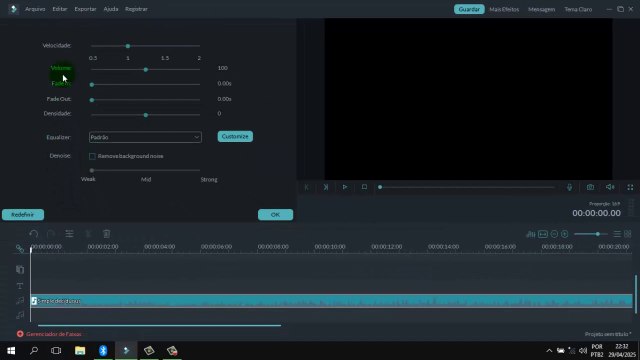This screenshot has height=360, width=640.
Task: Click the Mensagem link
Action: [542, 9]
